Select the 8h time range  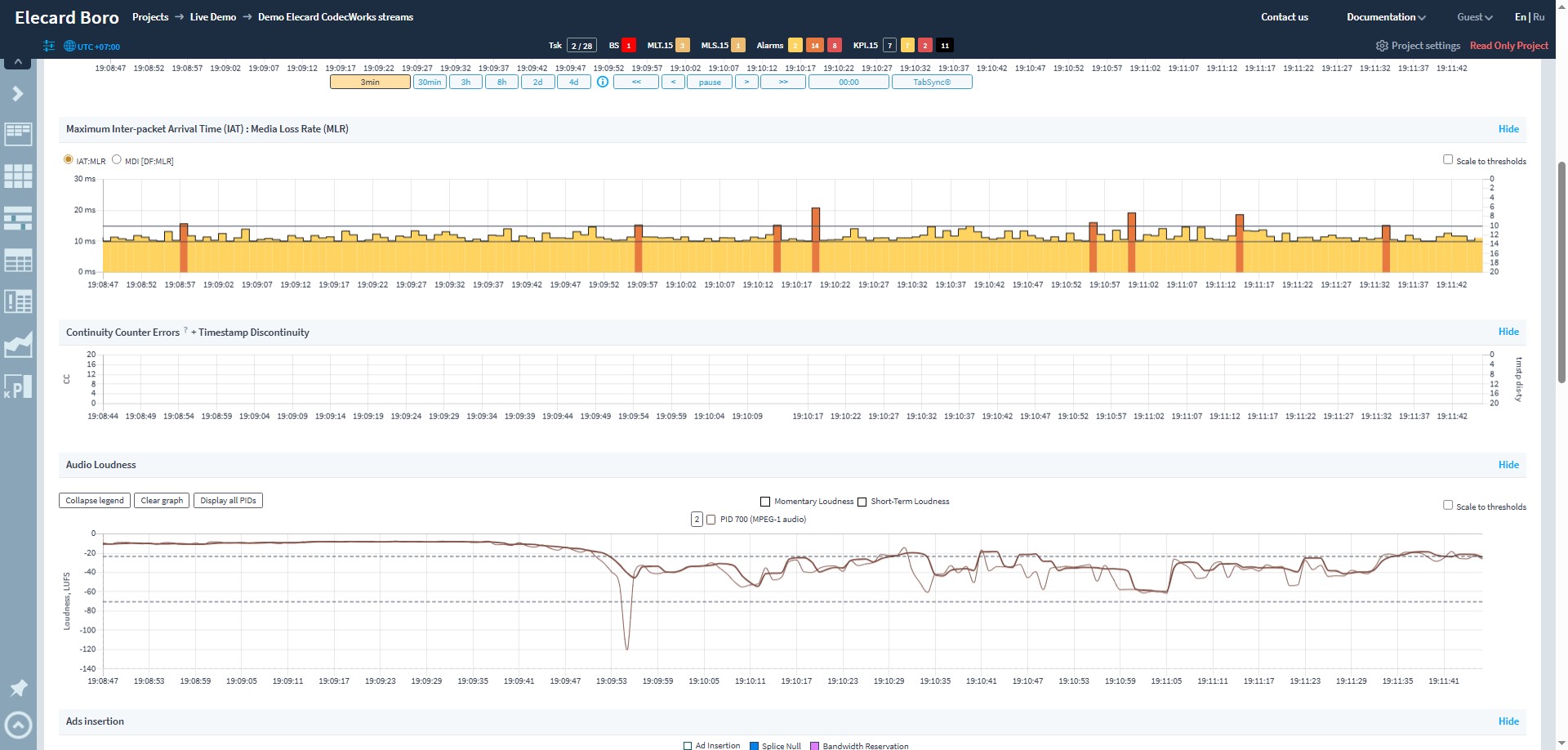pyautogui.click(x=501, y=82)
